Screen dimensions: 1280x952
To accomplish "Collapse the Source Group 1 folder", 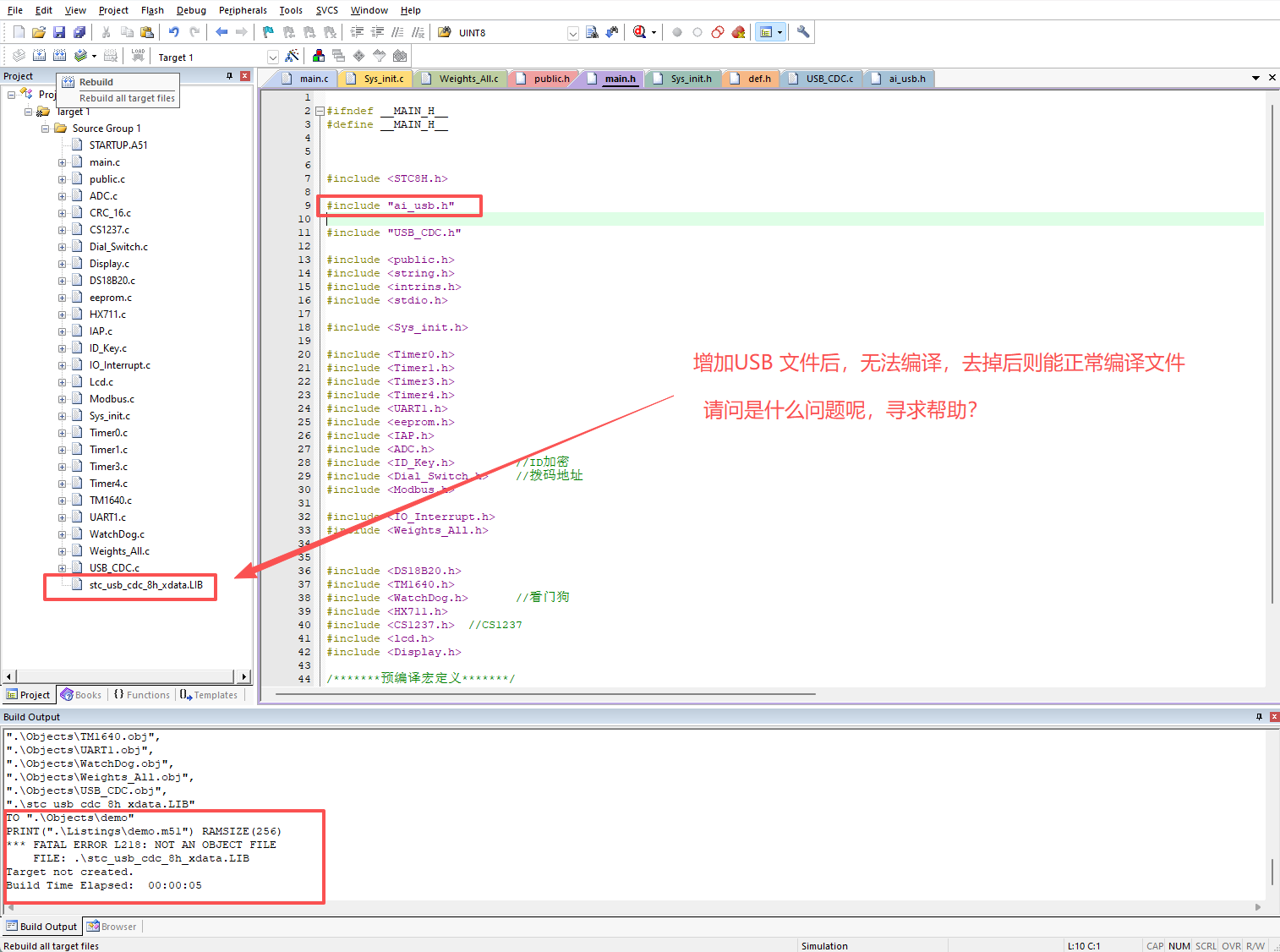I will [x=45, y=129].
